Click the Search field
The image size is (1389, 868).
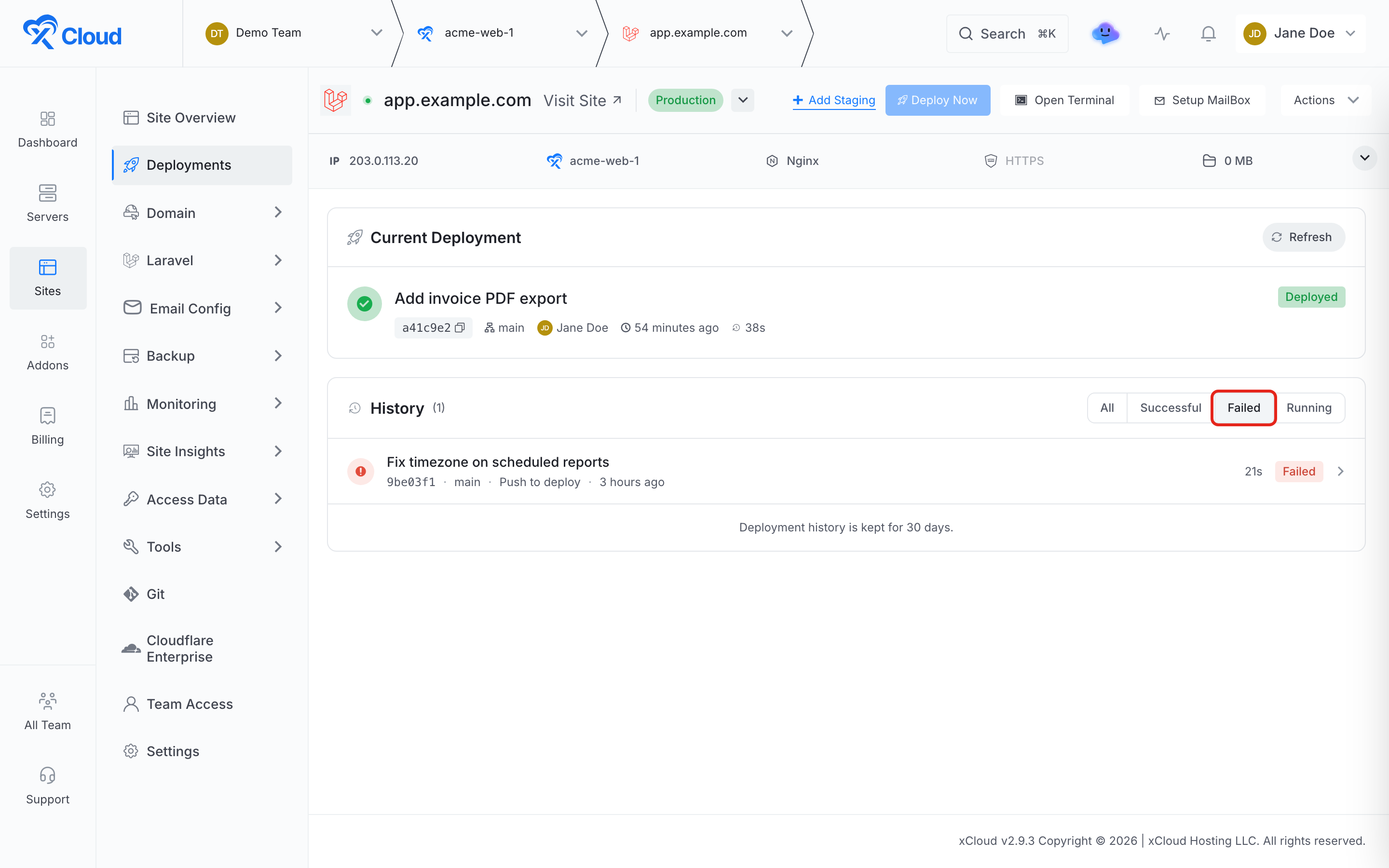(x=1007, y=33)
